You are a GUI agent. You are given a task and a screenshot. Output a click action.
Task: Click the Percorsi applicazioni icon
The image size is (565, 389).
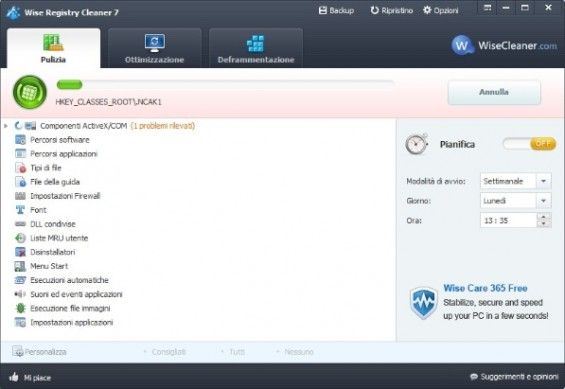point(20,154)
